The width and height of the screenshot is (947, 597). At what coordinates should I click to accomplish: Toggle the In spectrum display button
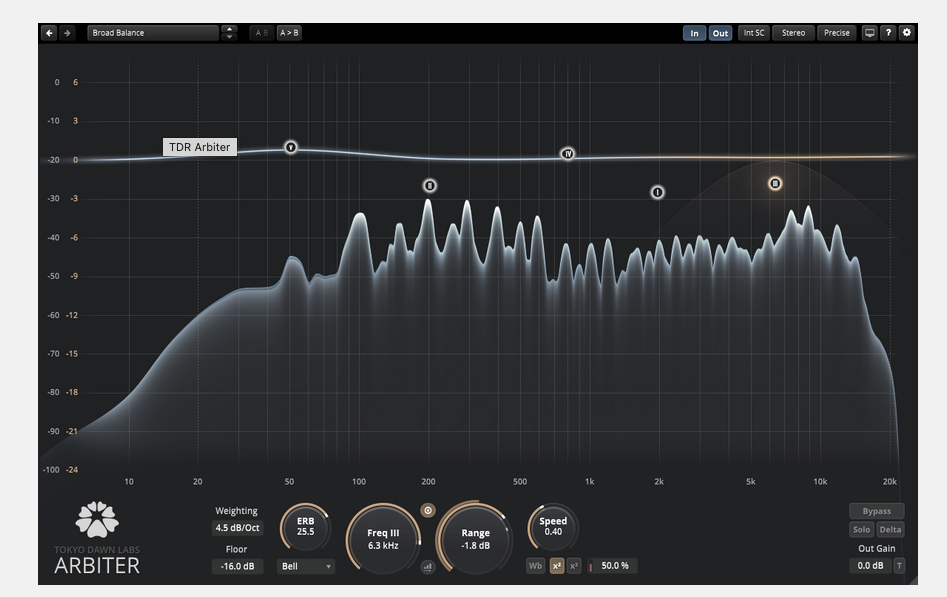point(694,33)
